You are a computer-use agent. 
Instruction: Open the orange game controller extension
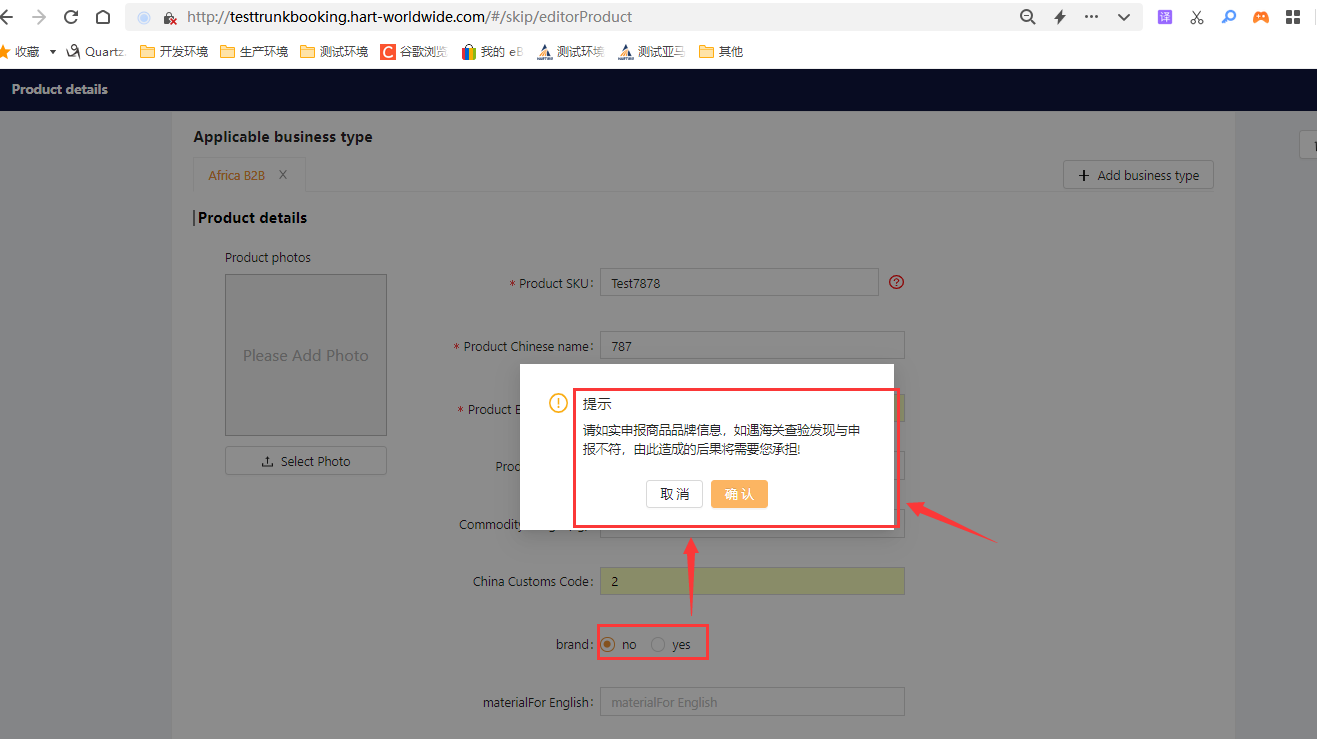click(1261, 17)
